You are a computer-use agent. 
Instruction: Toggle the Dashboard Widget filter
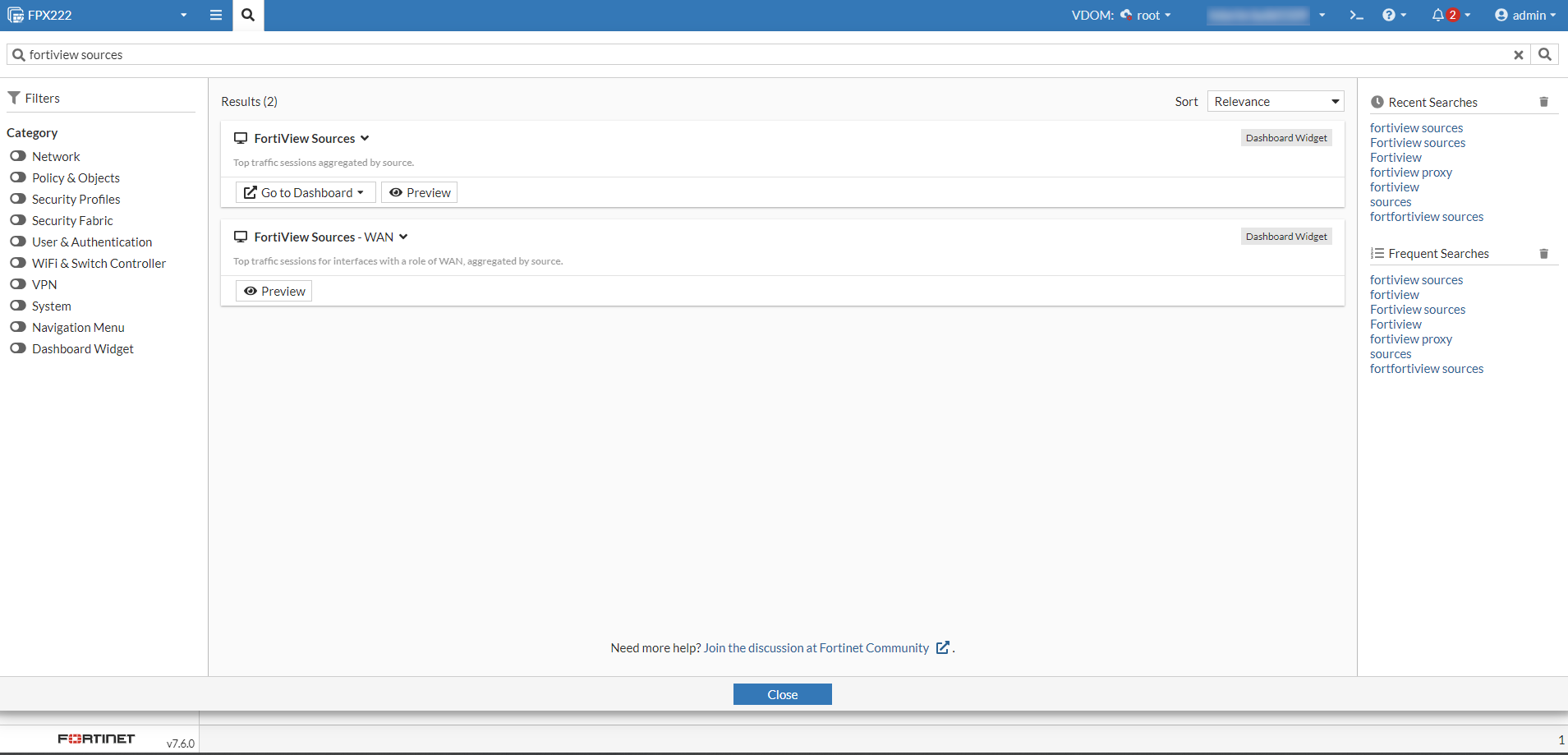click(18, 348)
